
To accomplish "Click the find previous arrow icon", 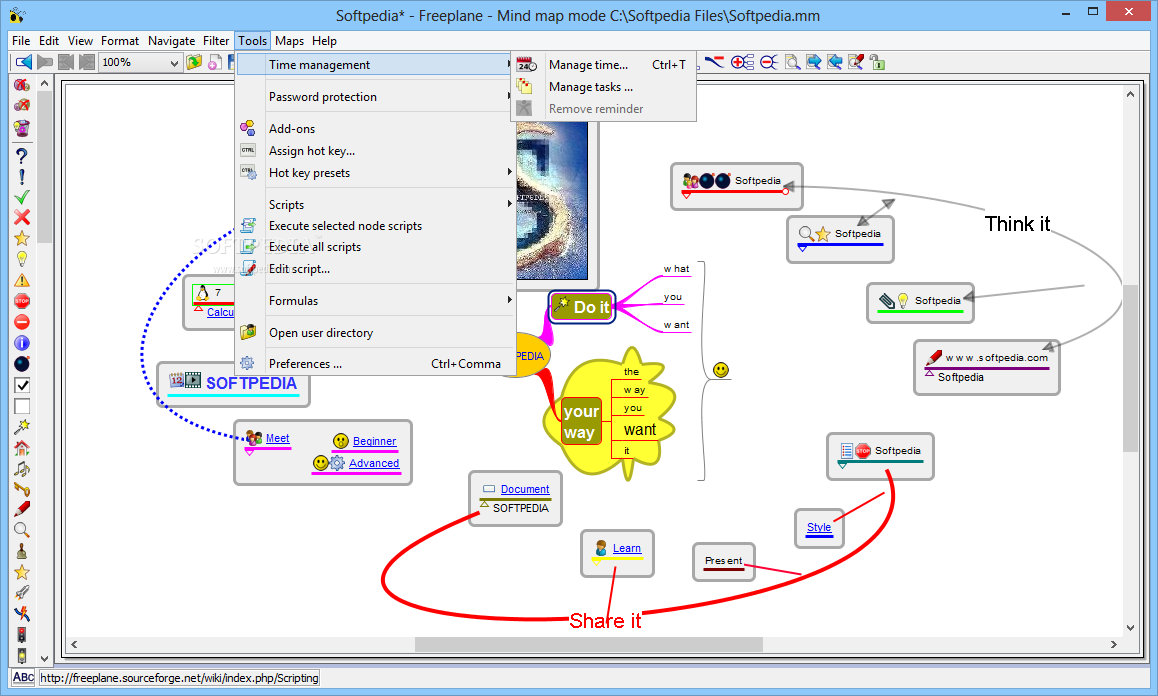I will (835, 62).
